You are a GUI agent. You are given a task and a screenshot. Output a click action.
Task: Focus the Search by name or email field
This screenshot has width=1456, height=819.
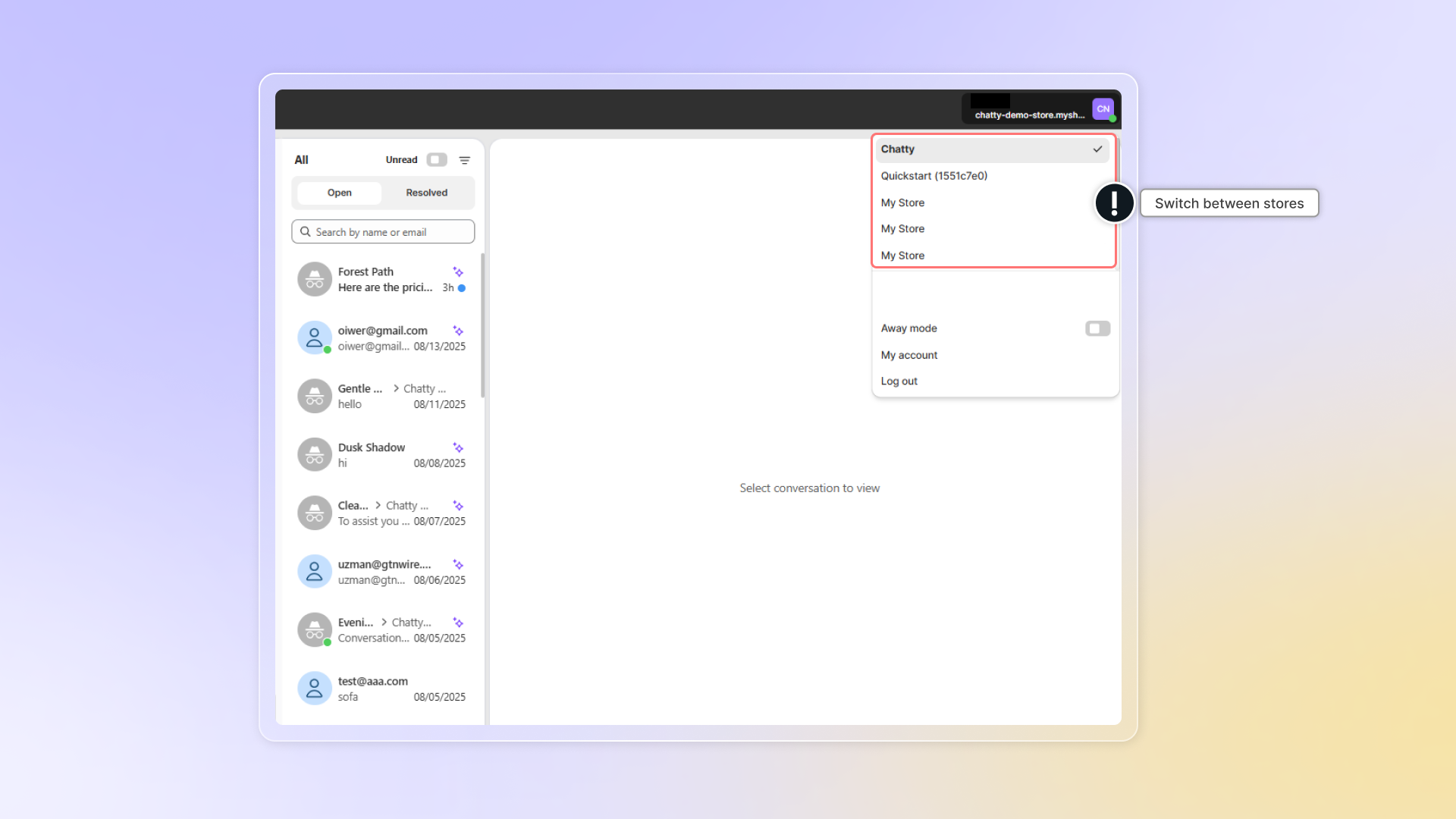(x=391, y=232)
